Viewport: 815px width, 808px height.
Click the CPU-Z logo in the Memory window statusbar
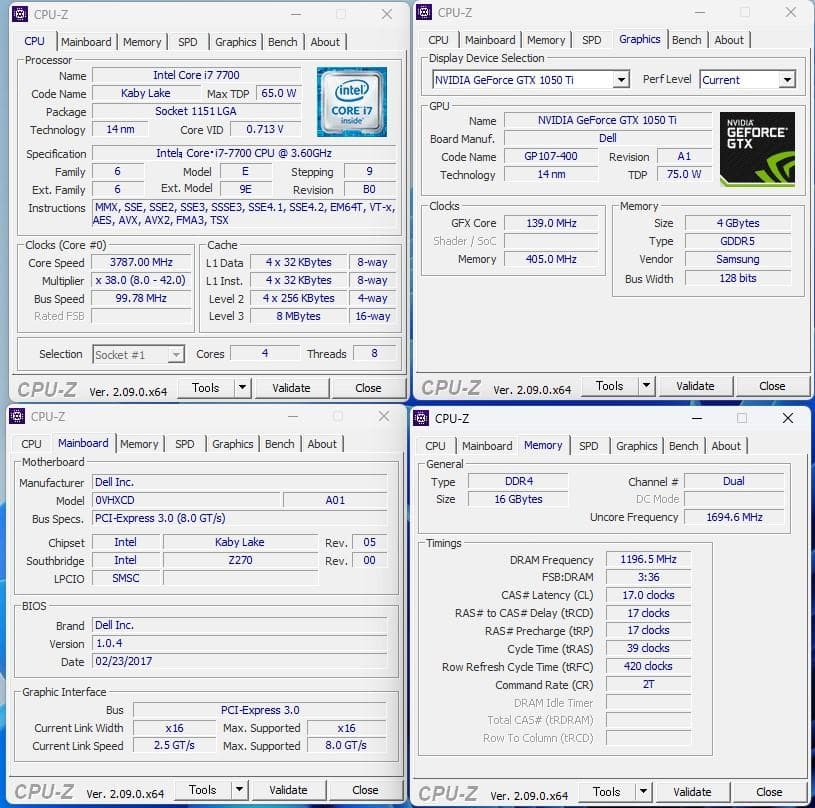point(448,791)
